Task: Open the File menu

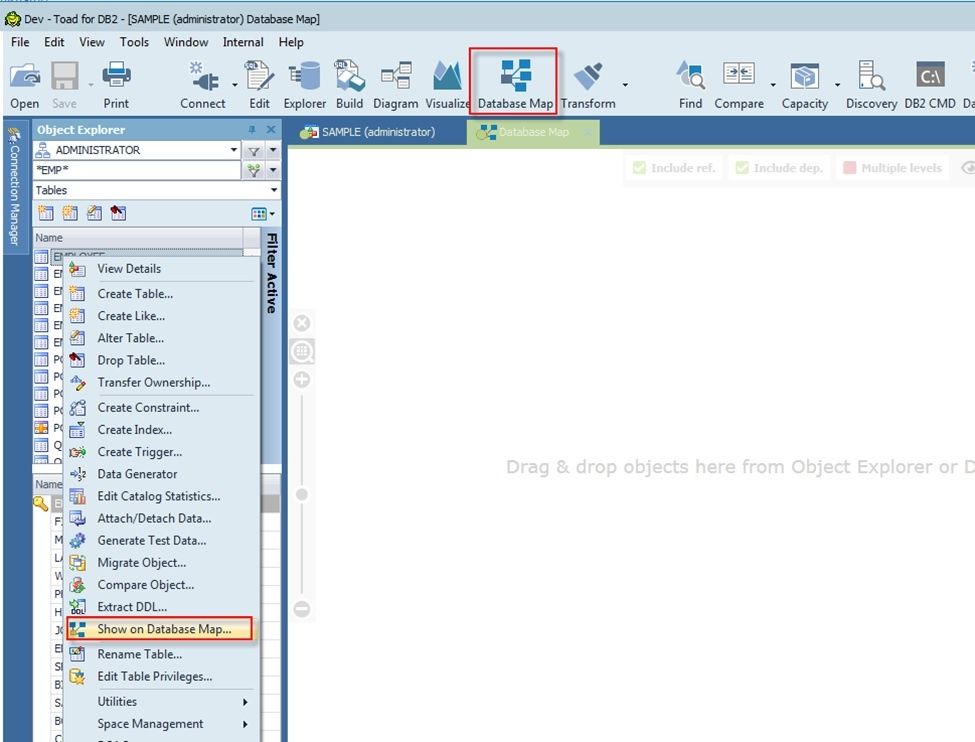Action: click(x=20, y=42)
